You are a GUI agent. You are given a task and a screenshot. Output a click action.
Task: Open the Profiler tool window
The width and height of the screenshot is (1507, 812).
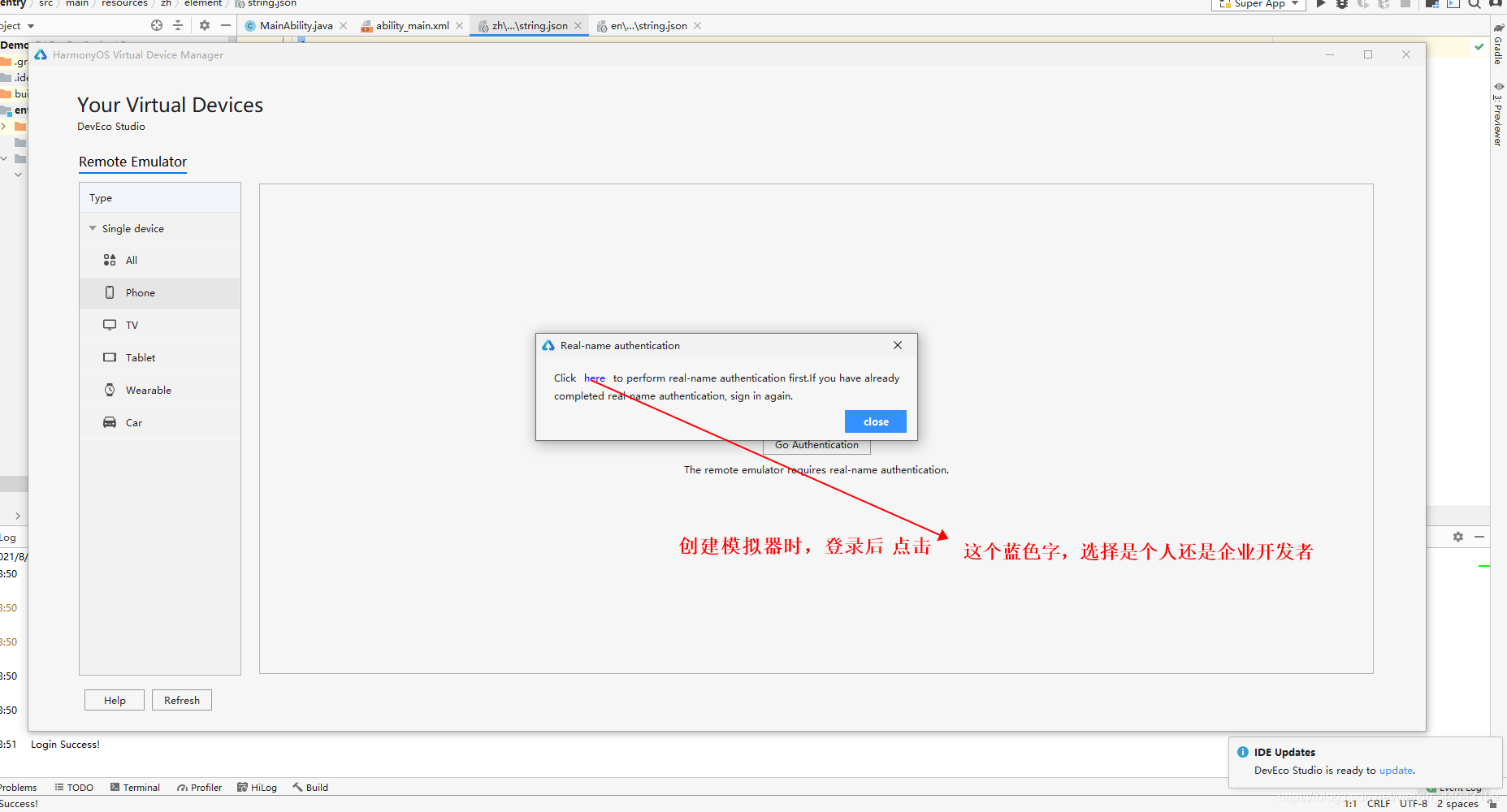[200, 788]
